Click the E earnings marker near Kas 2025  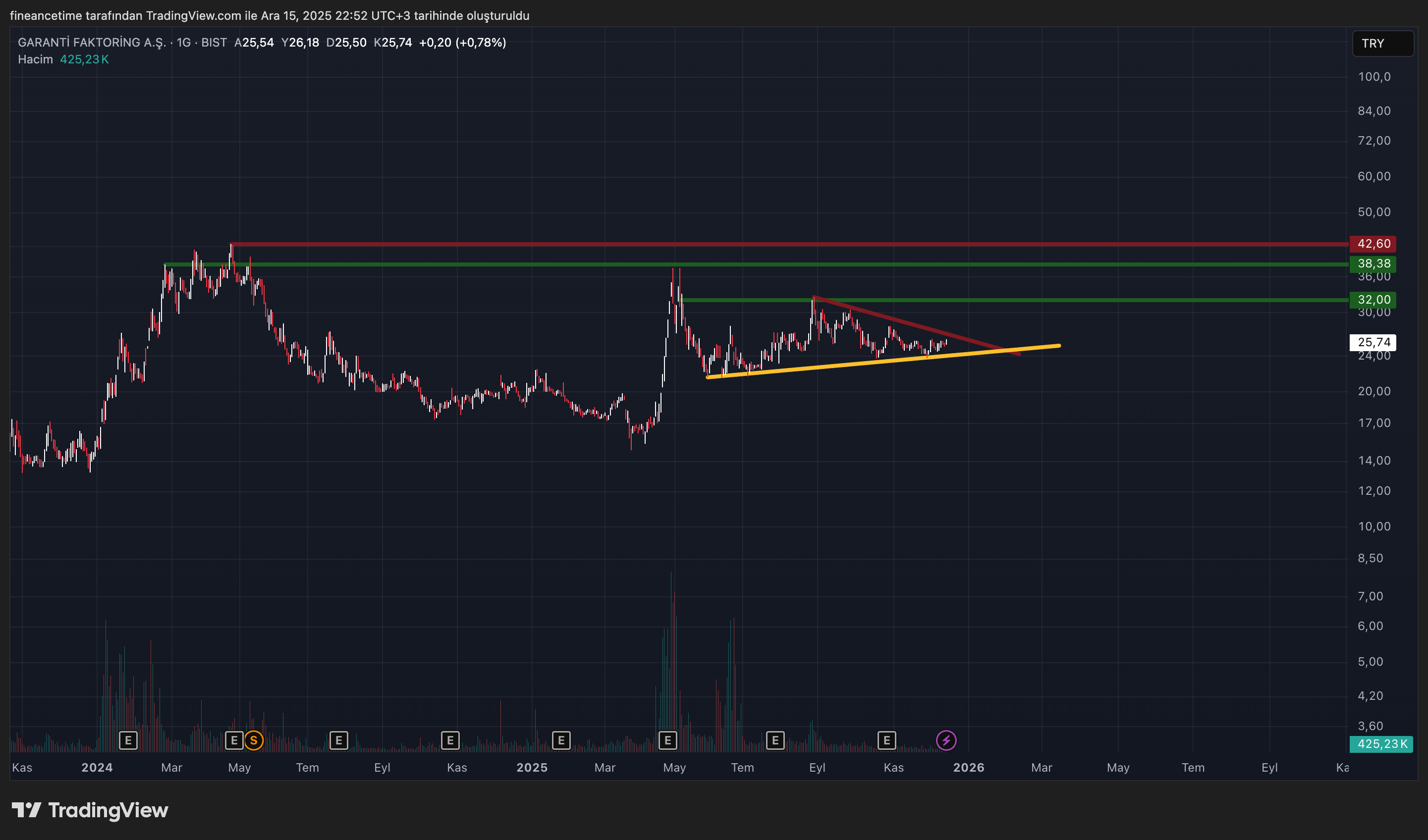point(886,740)
